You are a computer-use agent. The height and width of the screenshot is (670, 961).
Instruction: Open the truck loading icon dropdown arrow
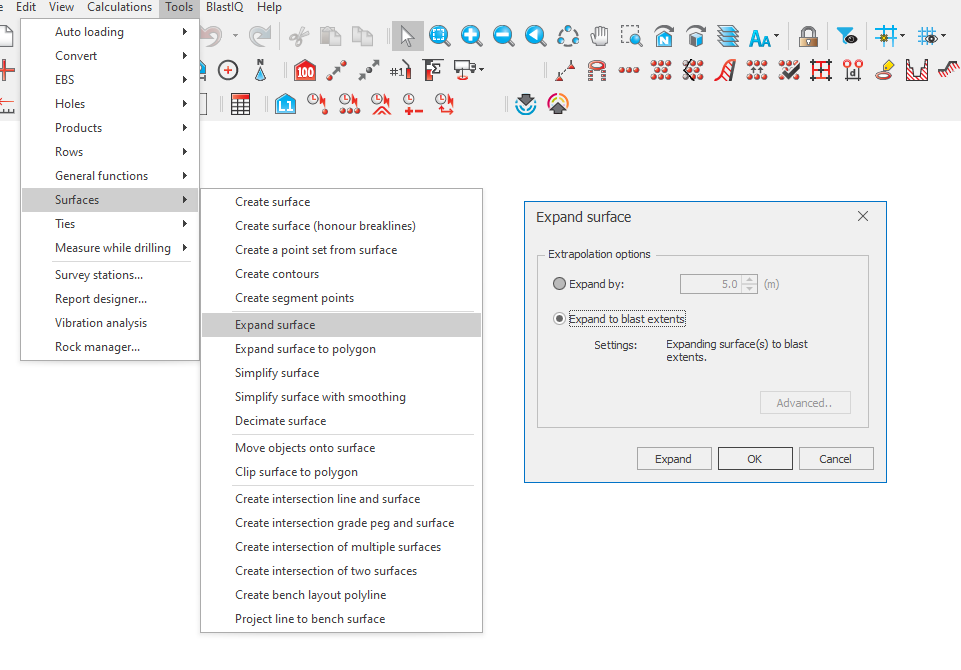pyautogui.click(x=482, y=69)
